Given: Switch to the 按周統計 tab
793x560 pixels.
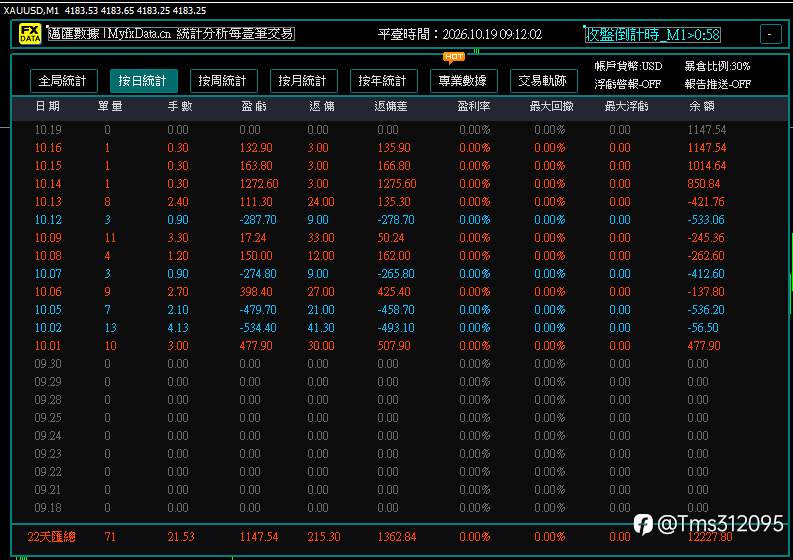Looking at the screenshot, I should (224, 81).
